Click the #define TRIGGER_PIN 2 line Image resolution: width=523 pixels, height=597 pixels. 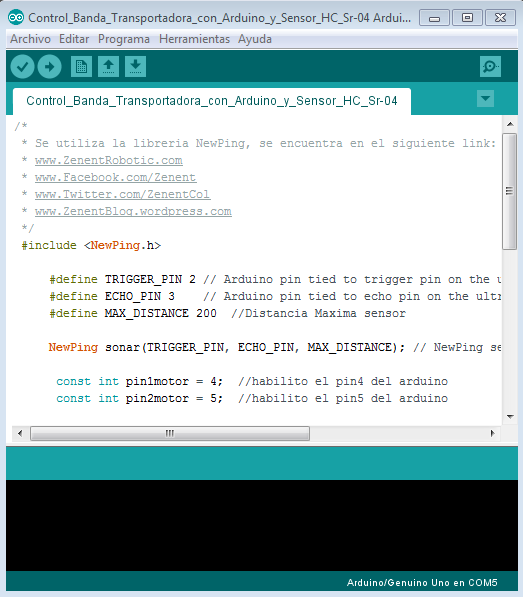coord(275,279)
